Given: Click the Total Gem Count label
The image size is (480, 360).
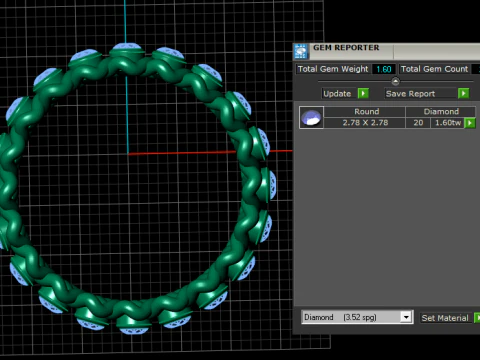Looking at the screenshot, I should click(x=434, y=69).
